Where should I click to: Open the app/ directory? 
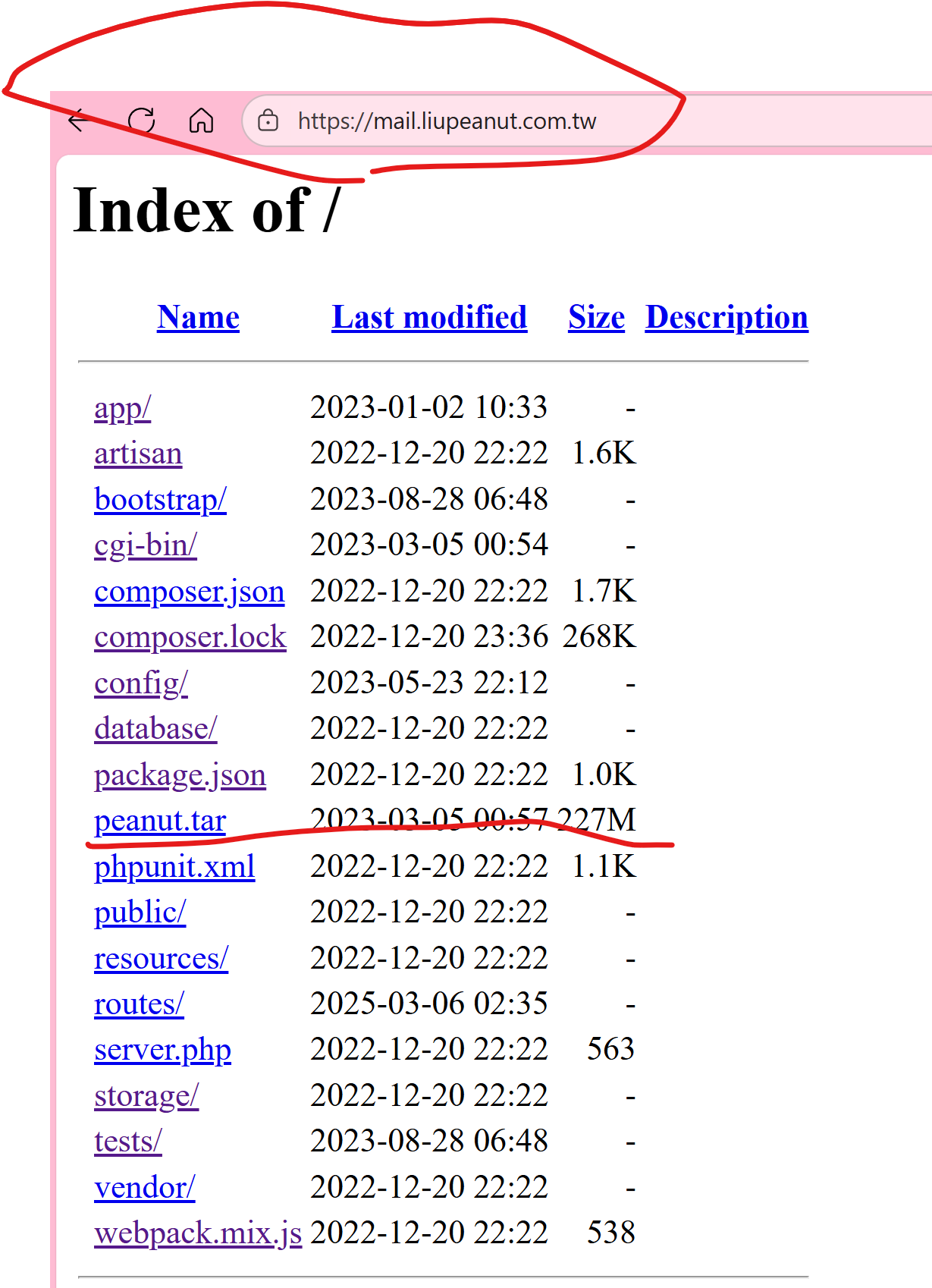123,408
